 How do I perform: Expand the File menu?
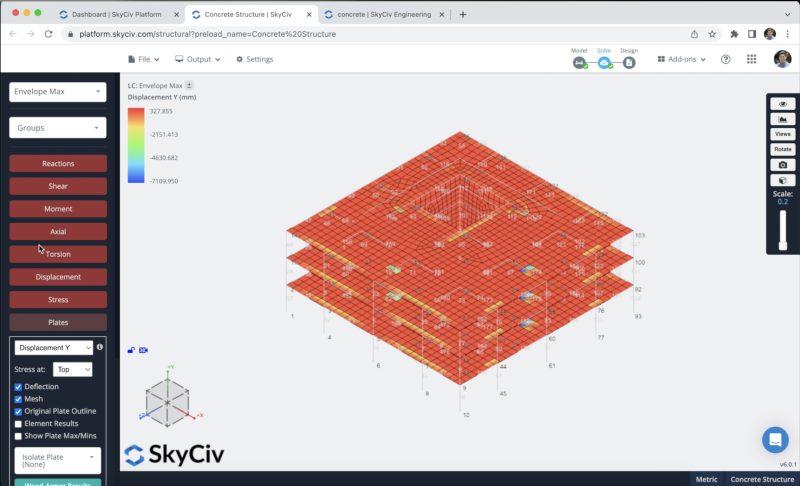coord(143,59)
